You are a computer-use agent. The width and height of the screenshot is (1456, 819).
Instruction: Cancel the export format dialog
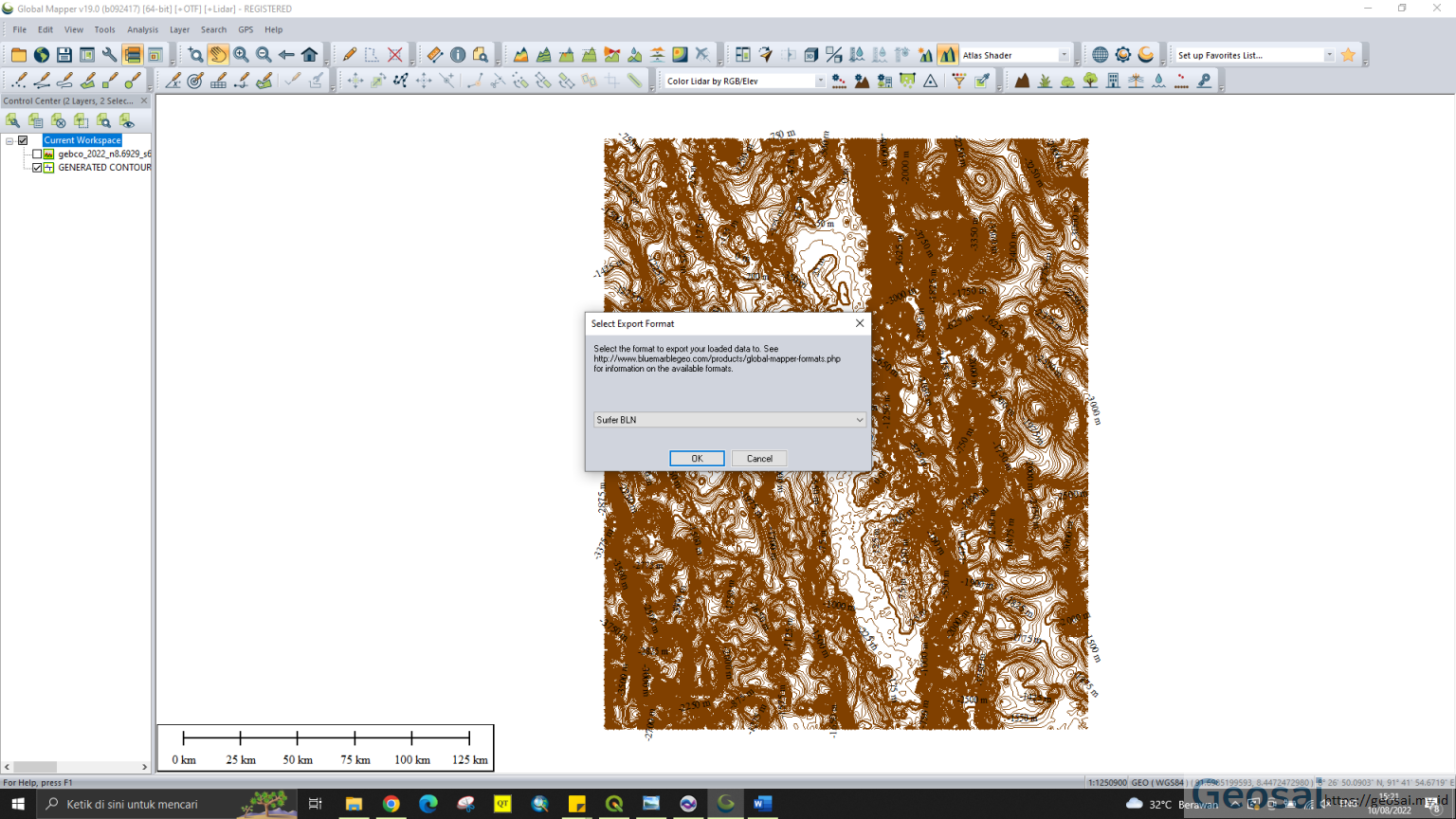click(x=758, y=458)
